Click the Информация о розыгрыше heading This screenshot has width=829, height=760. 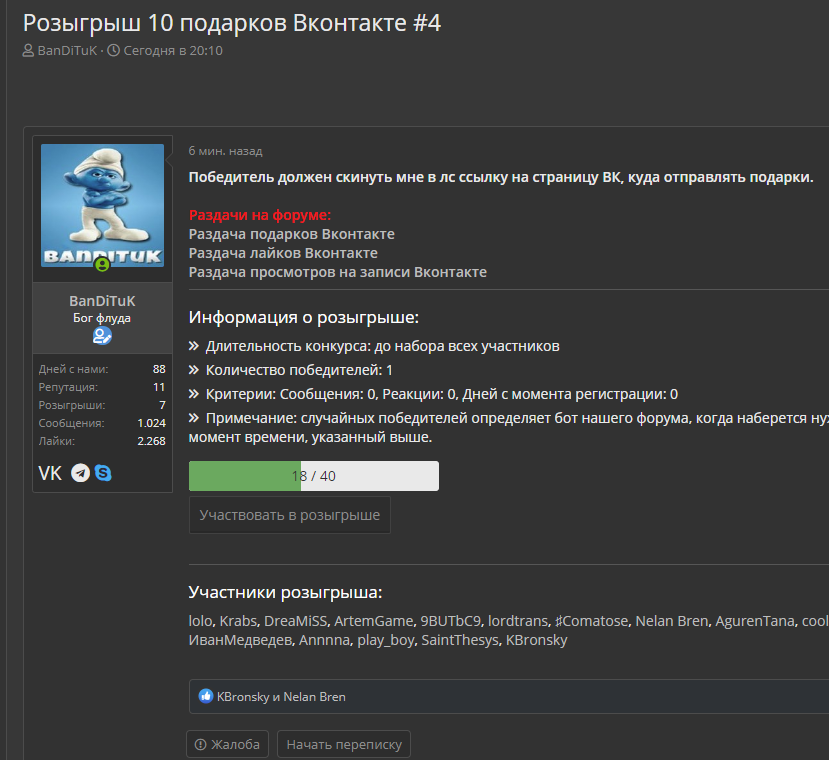pyautogui.click(x=303, y=317)
